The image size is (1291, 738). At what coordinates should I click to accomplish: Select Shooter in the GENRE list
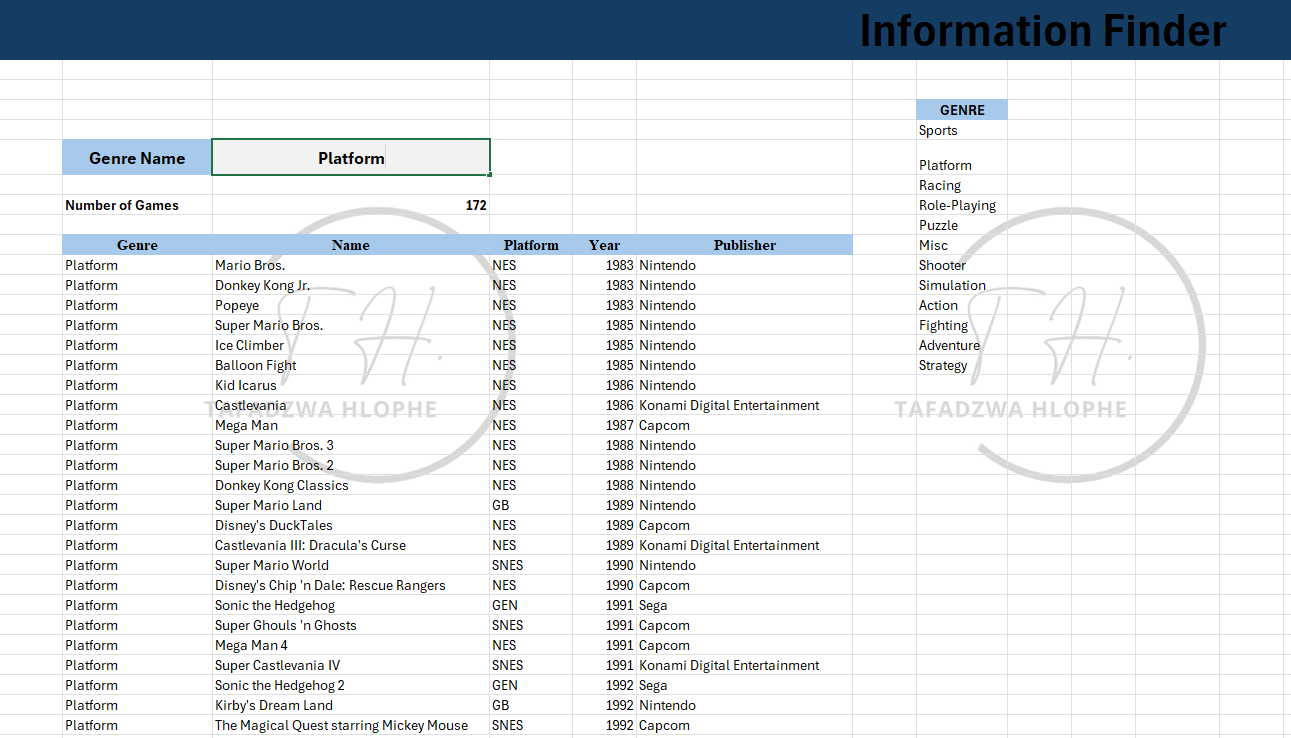coord(942,265)
